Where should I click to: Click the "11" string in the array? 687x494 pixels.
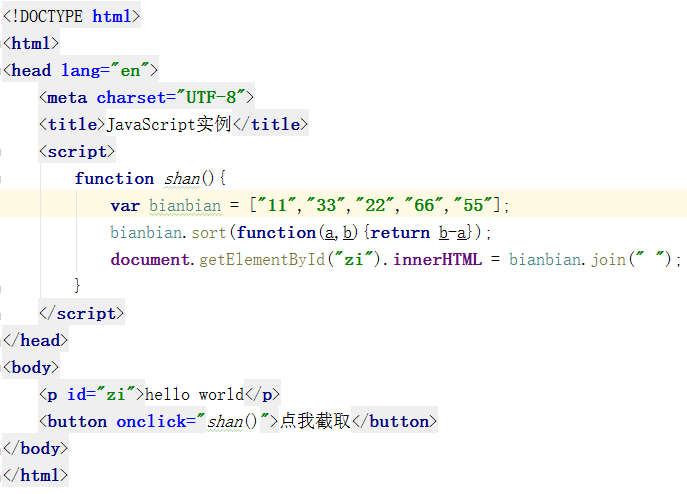coord(279,206)
